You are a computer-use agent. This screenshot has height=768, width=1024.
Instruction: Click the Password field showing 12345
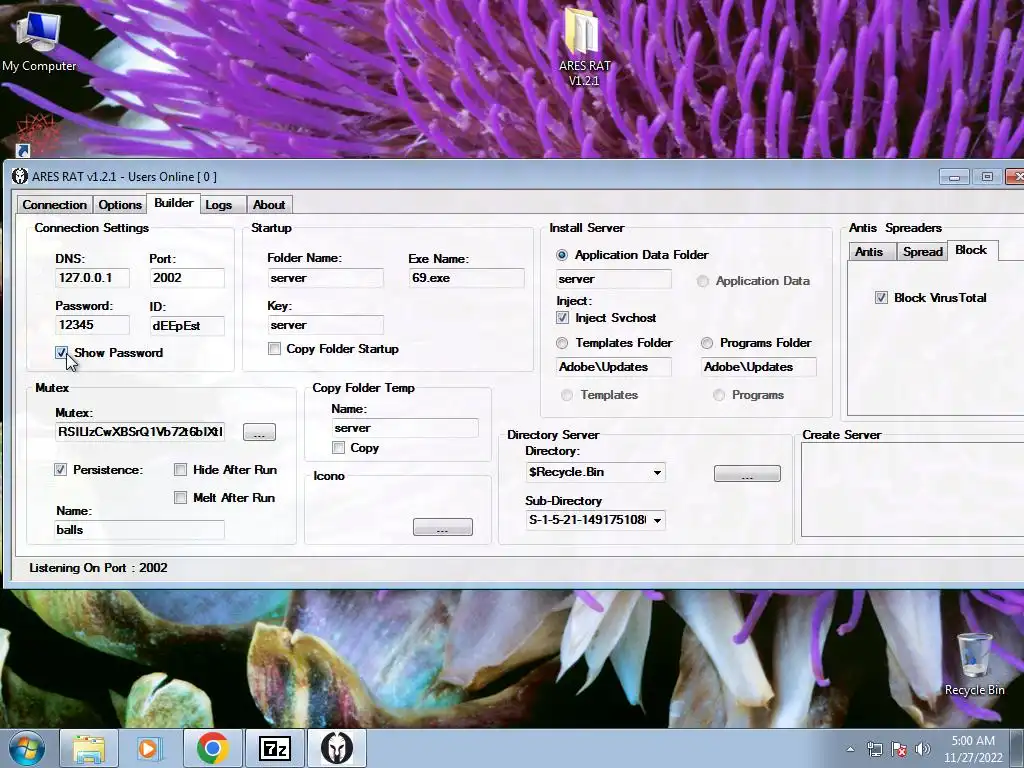(92, 325)
